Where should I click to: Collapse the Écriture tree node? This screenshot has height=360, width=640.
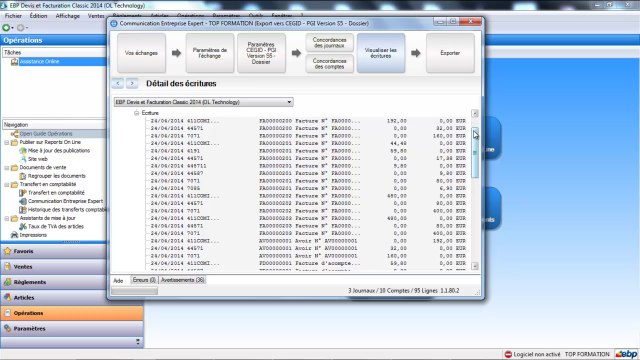pos(137,113)
